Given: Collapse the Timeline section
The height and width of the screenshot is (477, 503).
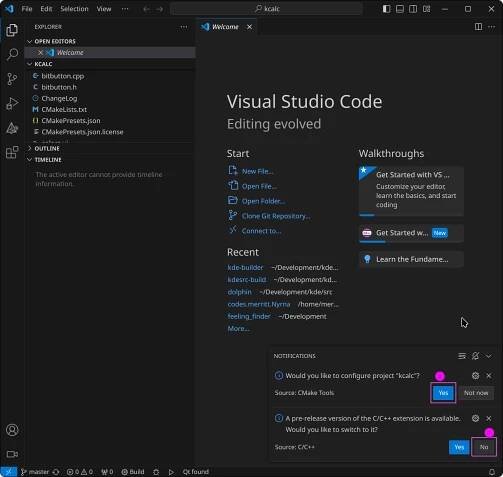Looking at the screenshot, I should pos(110,160).
